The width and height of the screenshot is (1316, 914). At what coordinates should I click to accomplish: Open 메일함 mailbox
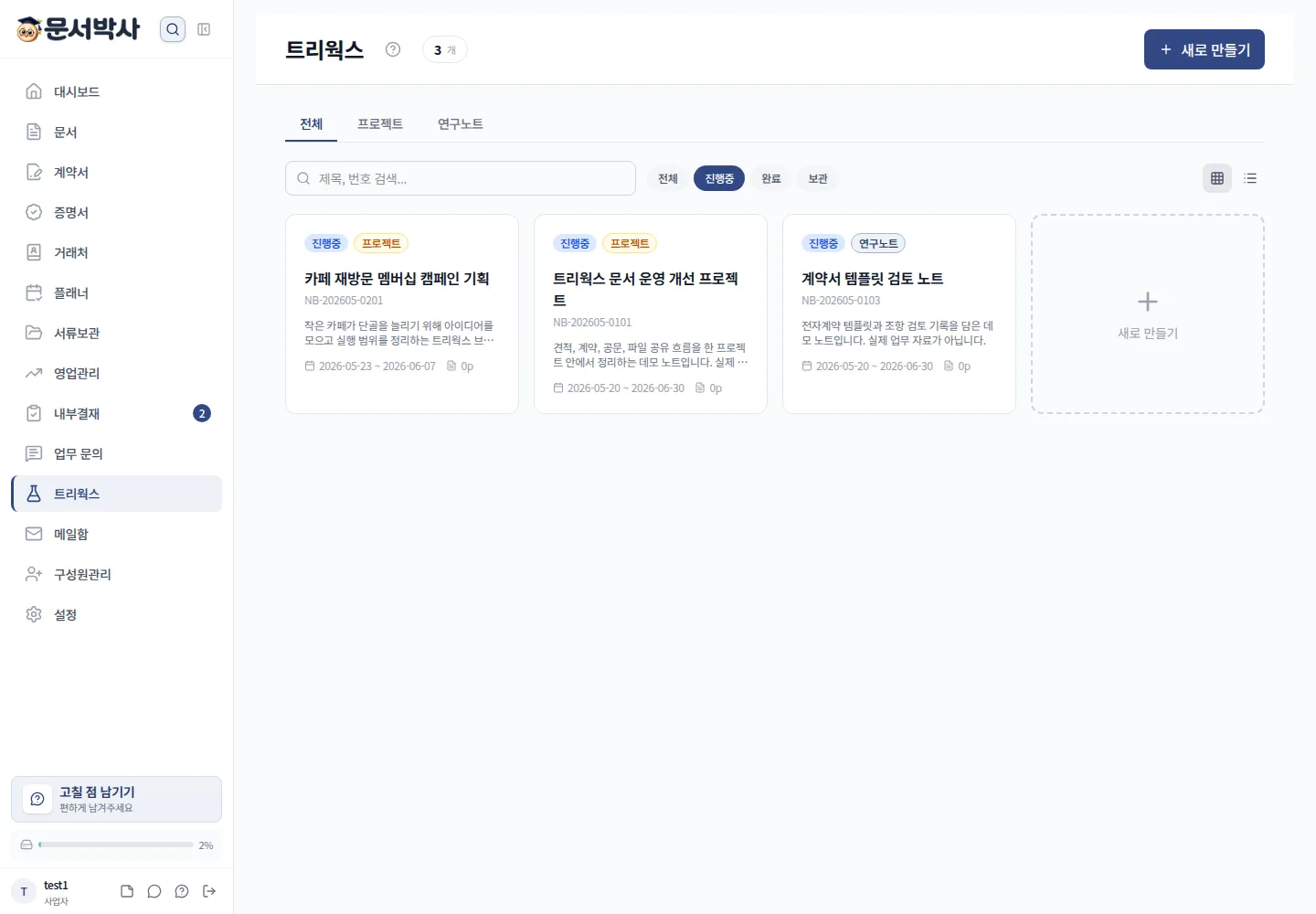[117, 534]
